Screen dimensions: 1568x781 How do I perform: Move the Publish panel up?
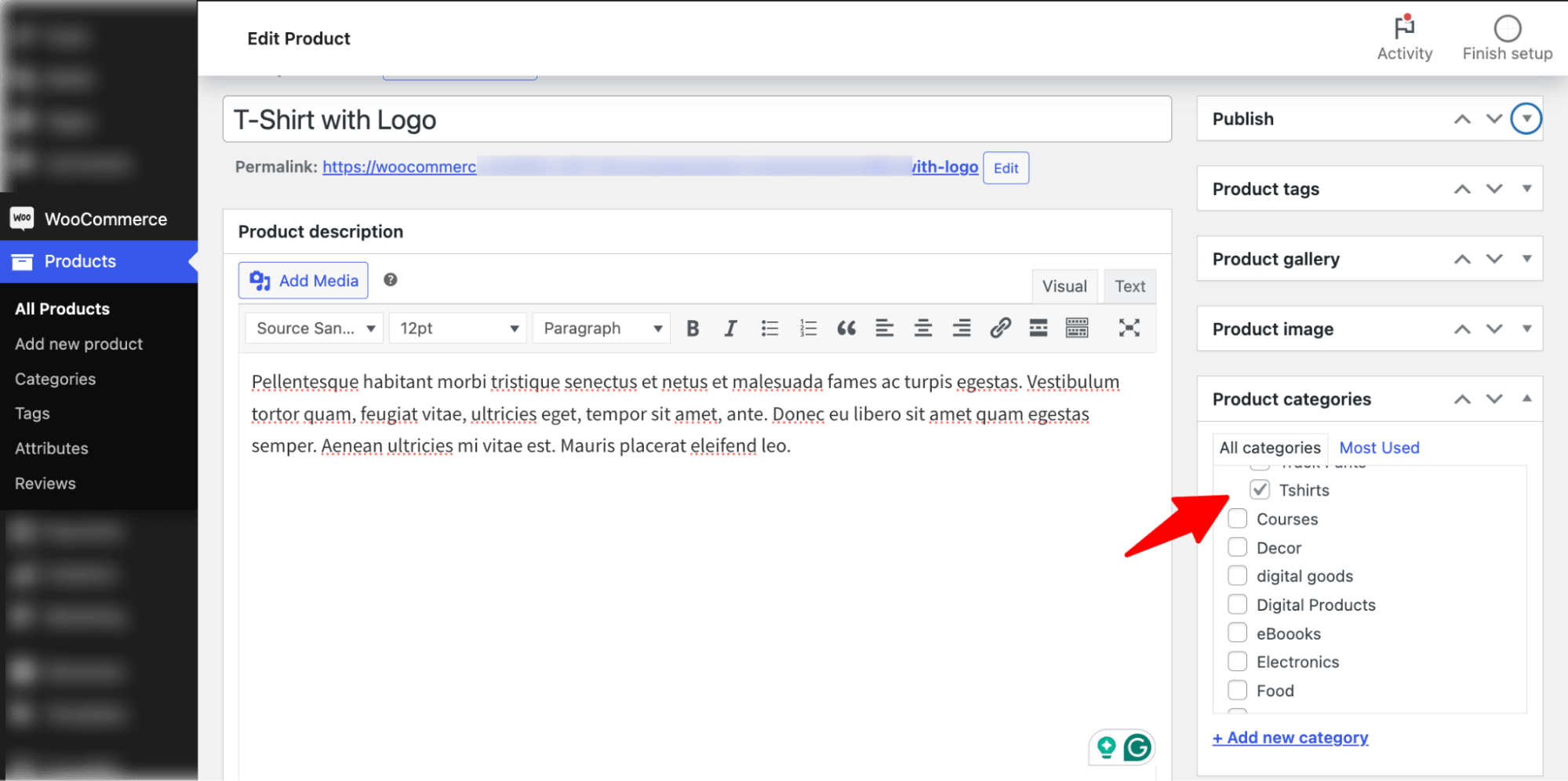[x=1462, y=119]
